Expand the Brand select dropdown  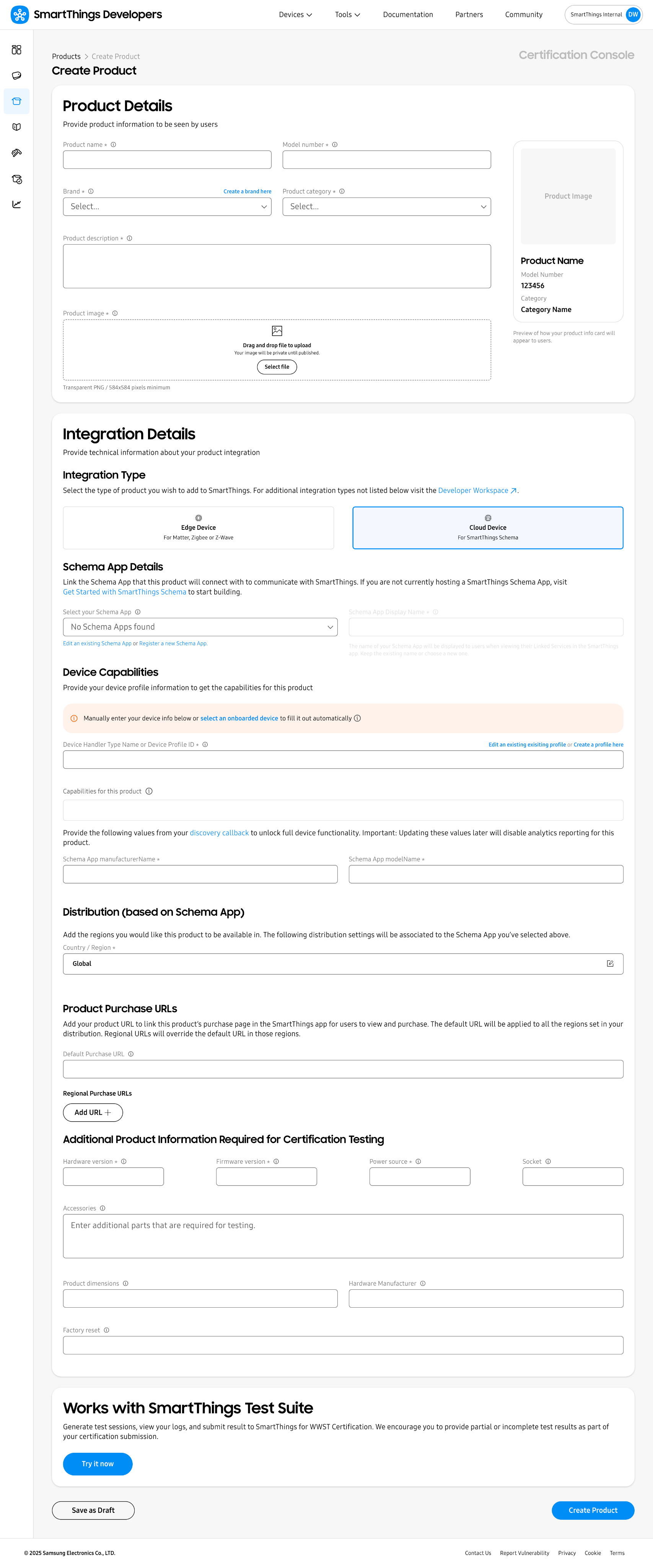click(167, 207)
